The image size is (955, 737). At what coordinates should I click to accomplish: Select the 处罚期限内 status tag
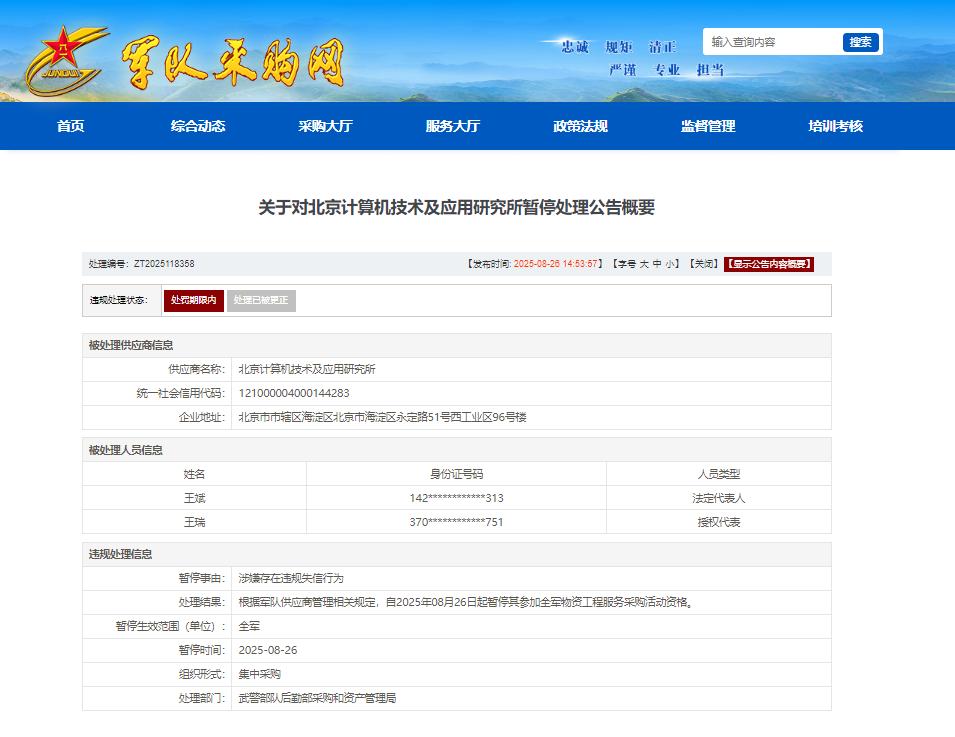[193, 300]
